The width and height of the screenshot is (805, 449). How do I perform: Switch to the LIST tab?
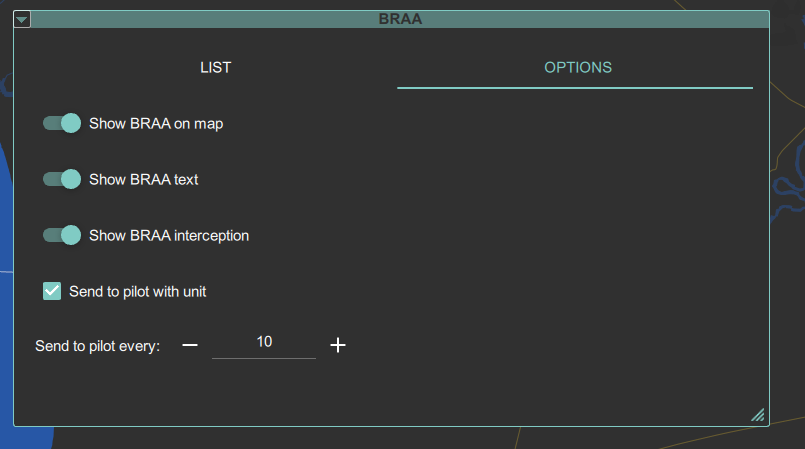click(x=216, y=68)
